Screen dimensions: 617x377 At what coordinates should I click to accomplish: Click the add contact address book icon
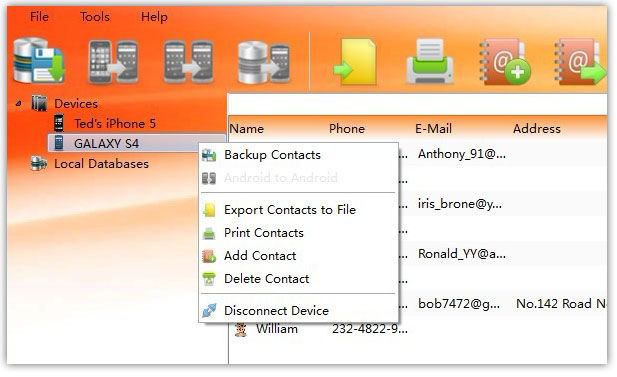(504, 62)
